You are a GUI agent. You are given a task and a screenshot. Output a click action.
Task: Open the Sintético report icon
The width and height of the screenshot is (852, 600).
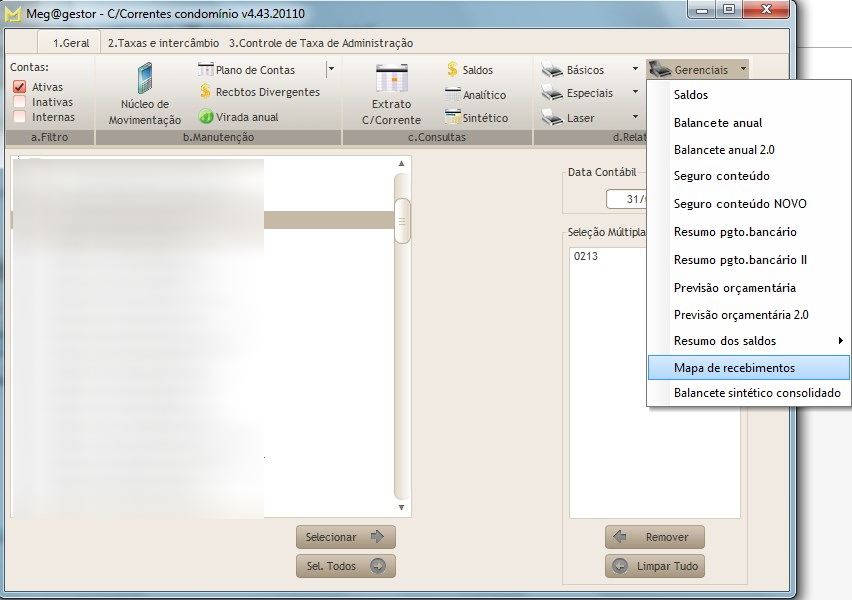pyautogui.click(x=452, y=118)
